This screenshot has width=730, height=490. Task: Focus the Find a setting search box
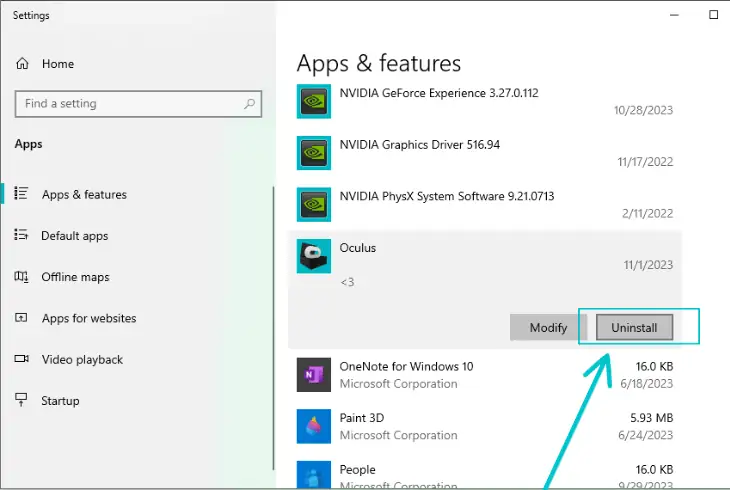pyautogui.click(x=138, y=103)
